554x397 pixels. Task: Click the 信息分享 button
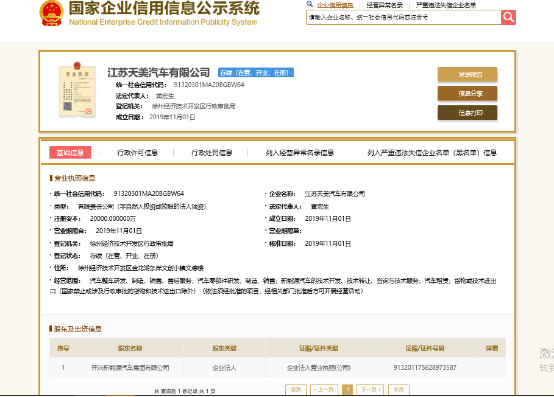[467, 94]
